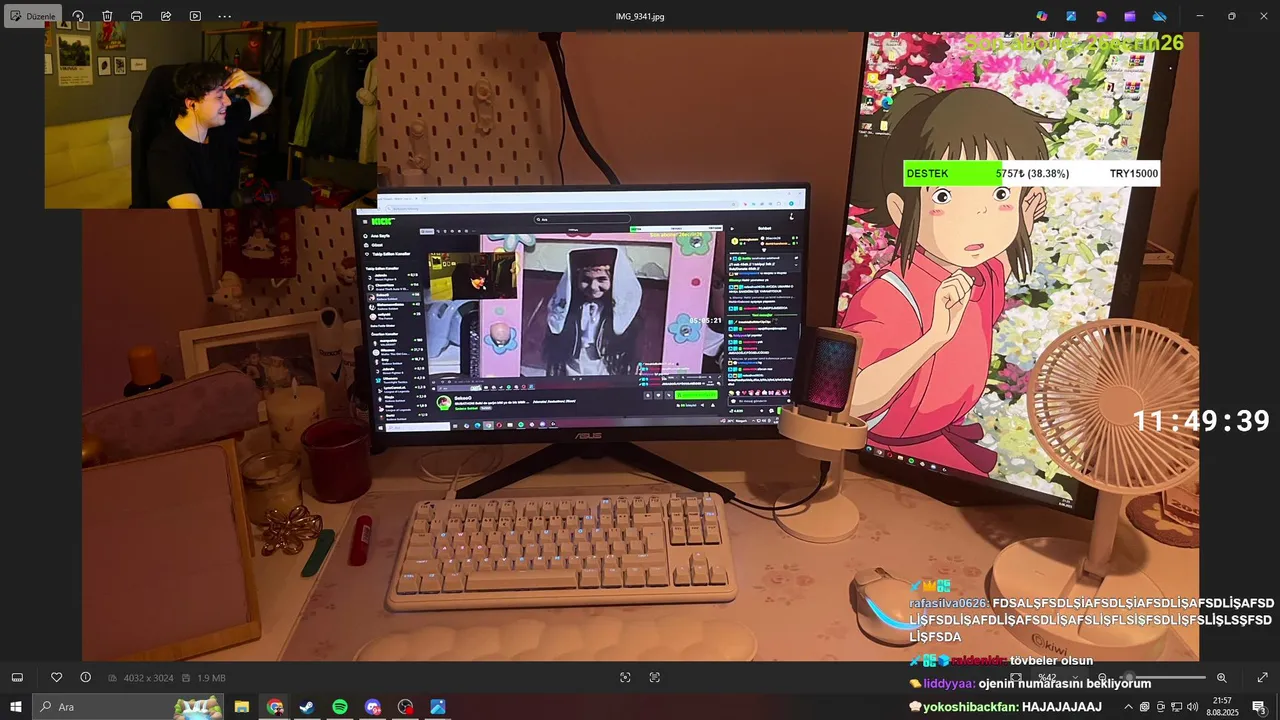Click the DESTEK donation progress bar
1280x720 pixels.
[x=1032, y=173]
